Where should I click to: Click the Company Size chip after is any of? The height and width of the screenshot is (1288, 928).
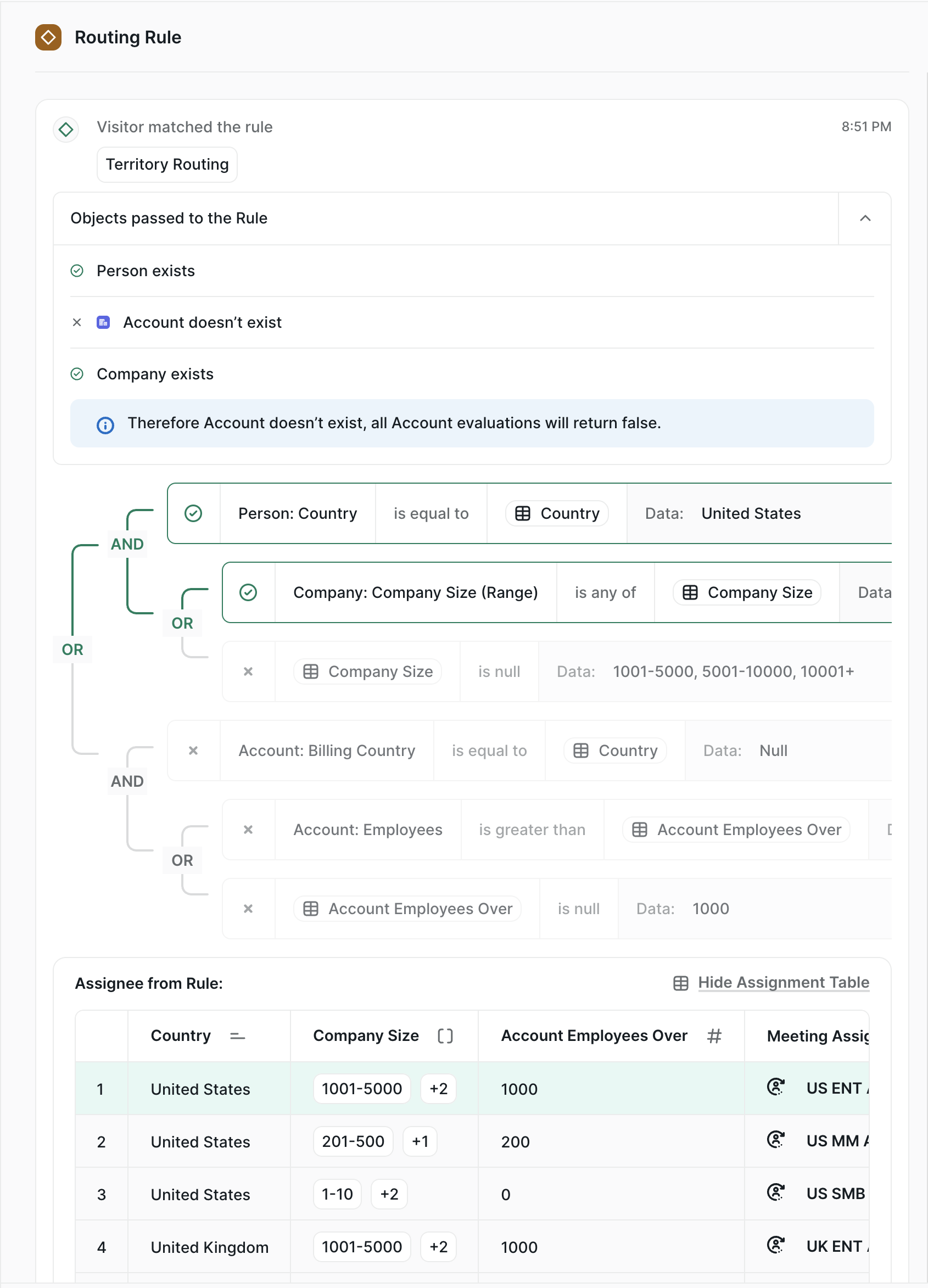click(x=747, y=592)
